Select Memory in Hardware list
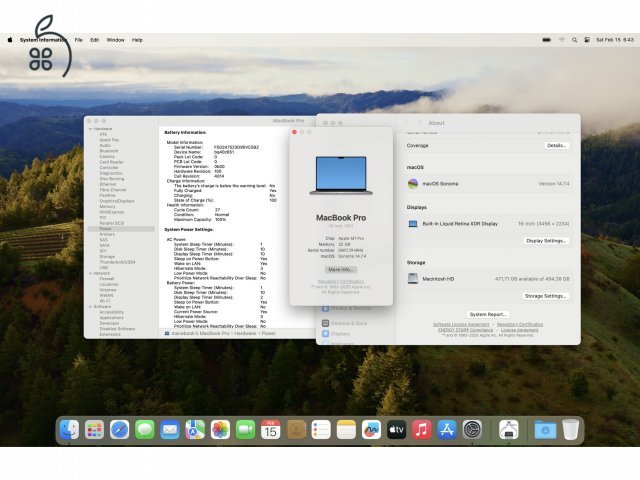640x480 pixels. (107, 207)
